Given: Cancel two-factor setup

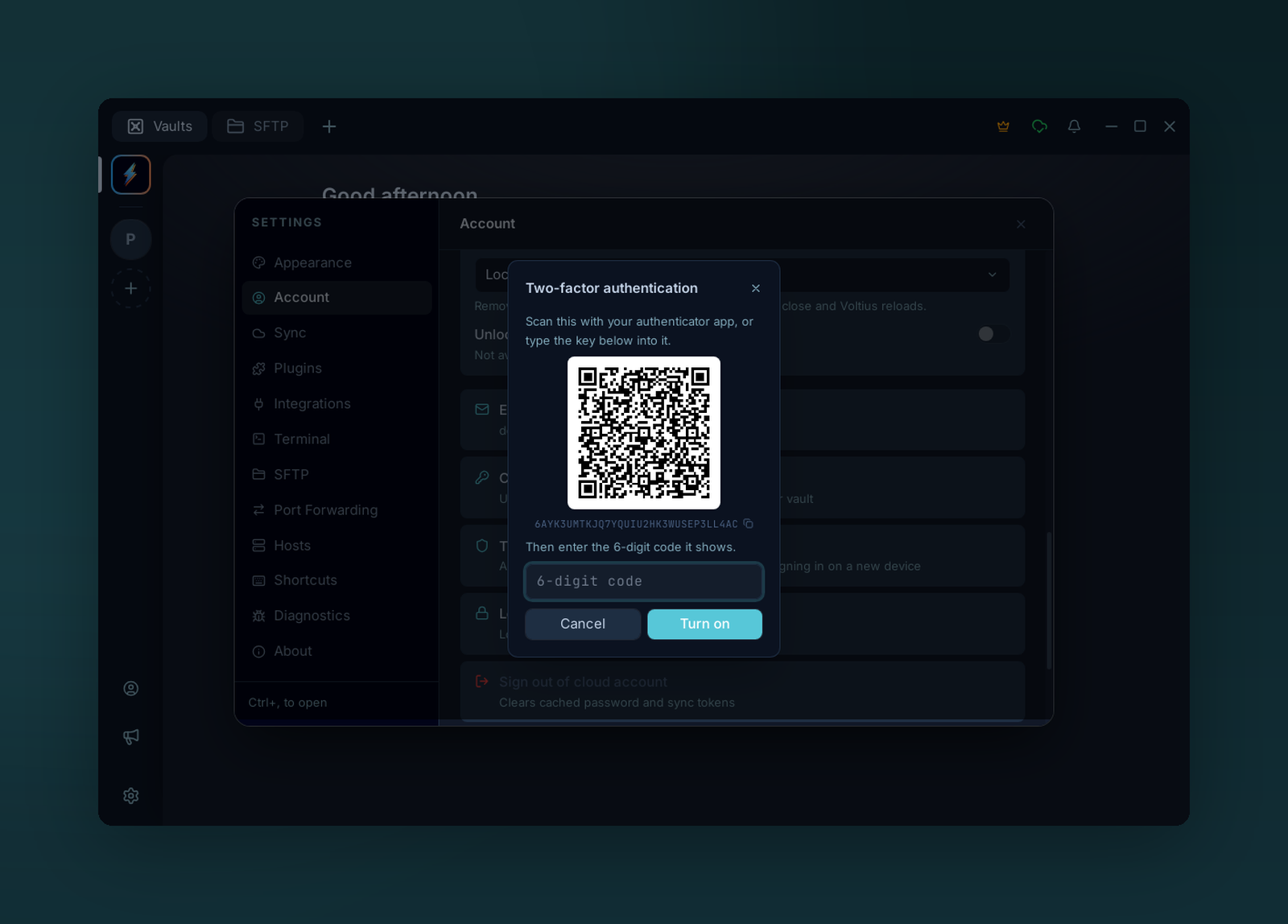Looking at the screenshot, I should pos(583,624).
